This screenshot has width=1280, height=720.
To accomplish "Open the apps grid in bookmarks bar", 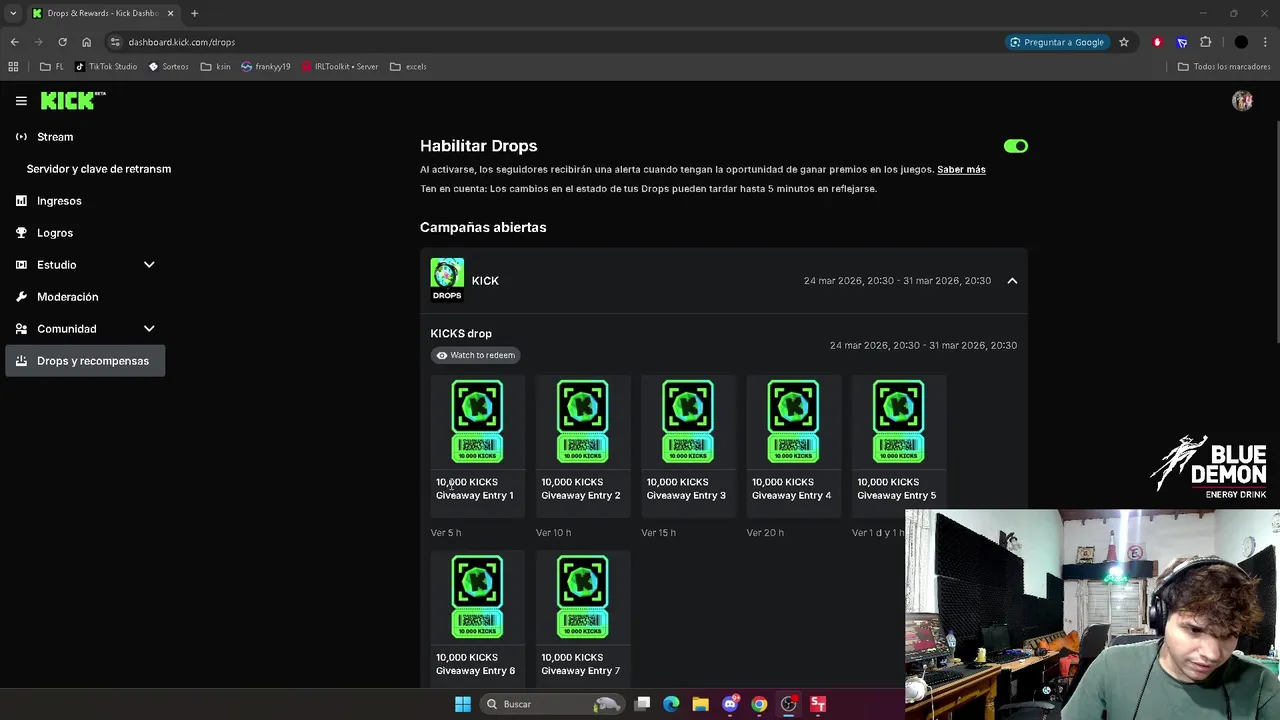I will coord(13,66).
